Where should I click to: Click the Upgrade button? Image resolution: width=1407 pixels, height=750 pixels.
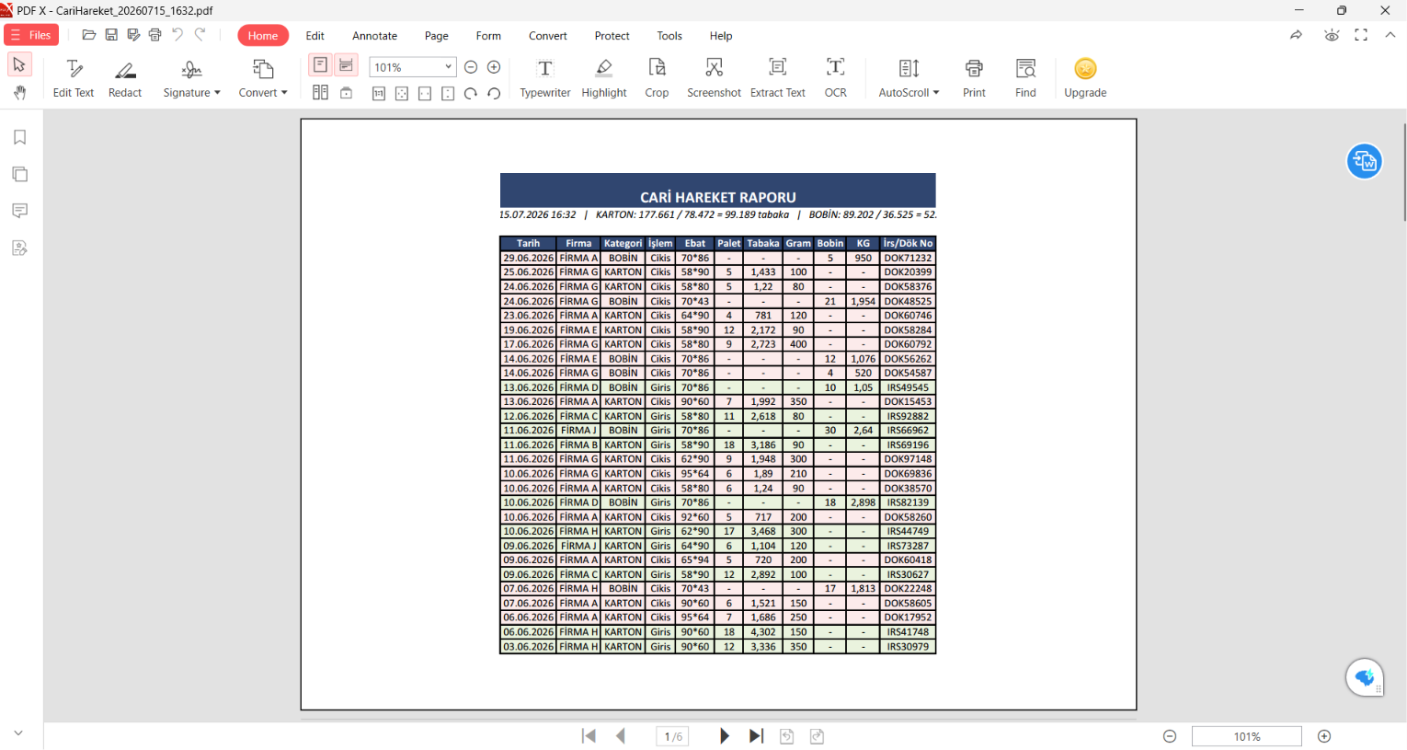tap(1085, 79)
